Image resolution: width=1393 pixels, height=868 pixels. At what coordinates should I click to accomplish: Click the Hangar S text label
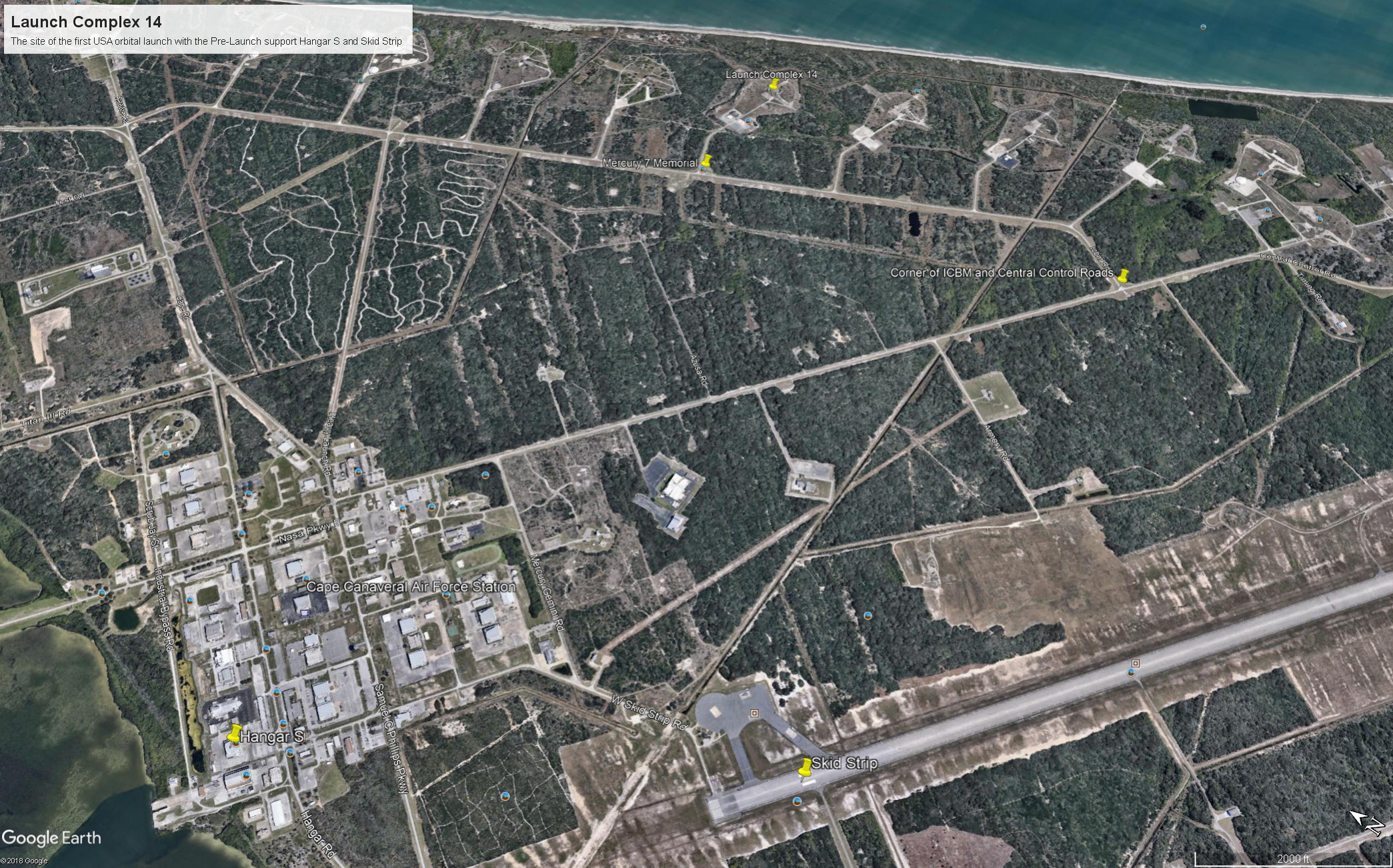[271, 737]
